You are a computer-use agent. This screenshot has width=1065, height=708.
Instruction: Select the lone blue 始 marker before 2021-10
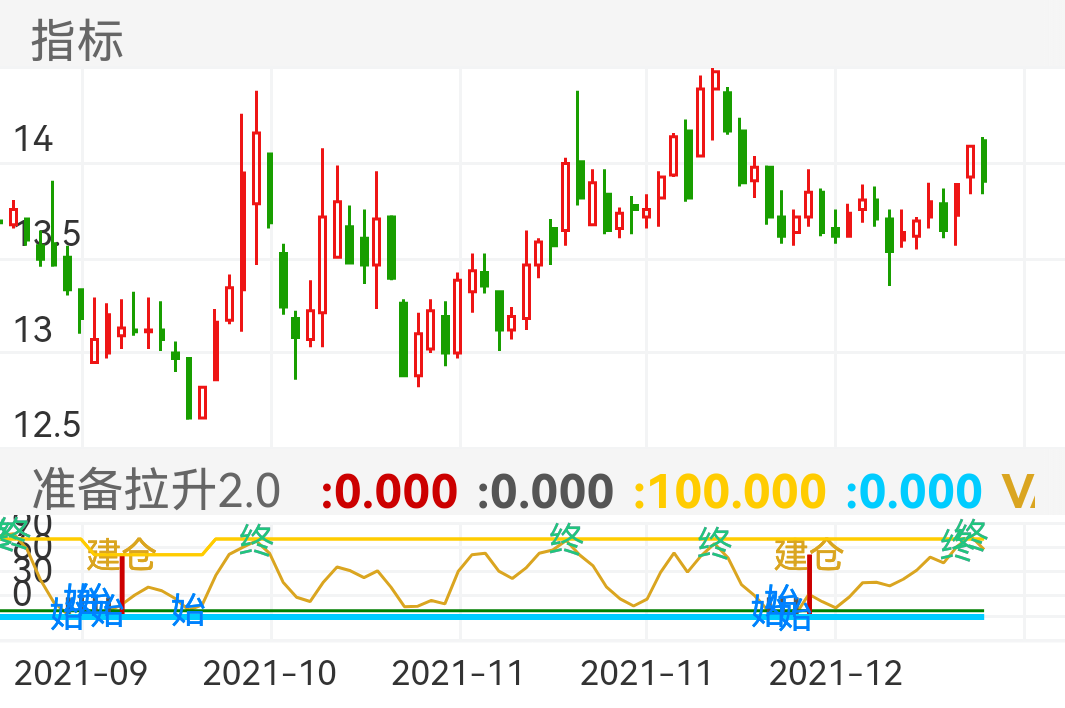click(187, 608)
